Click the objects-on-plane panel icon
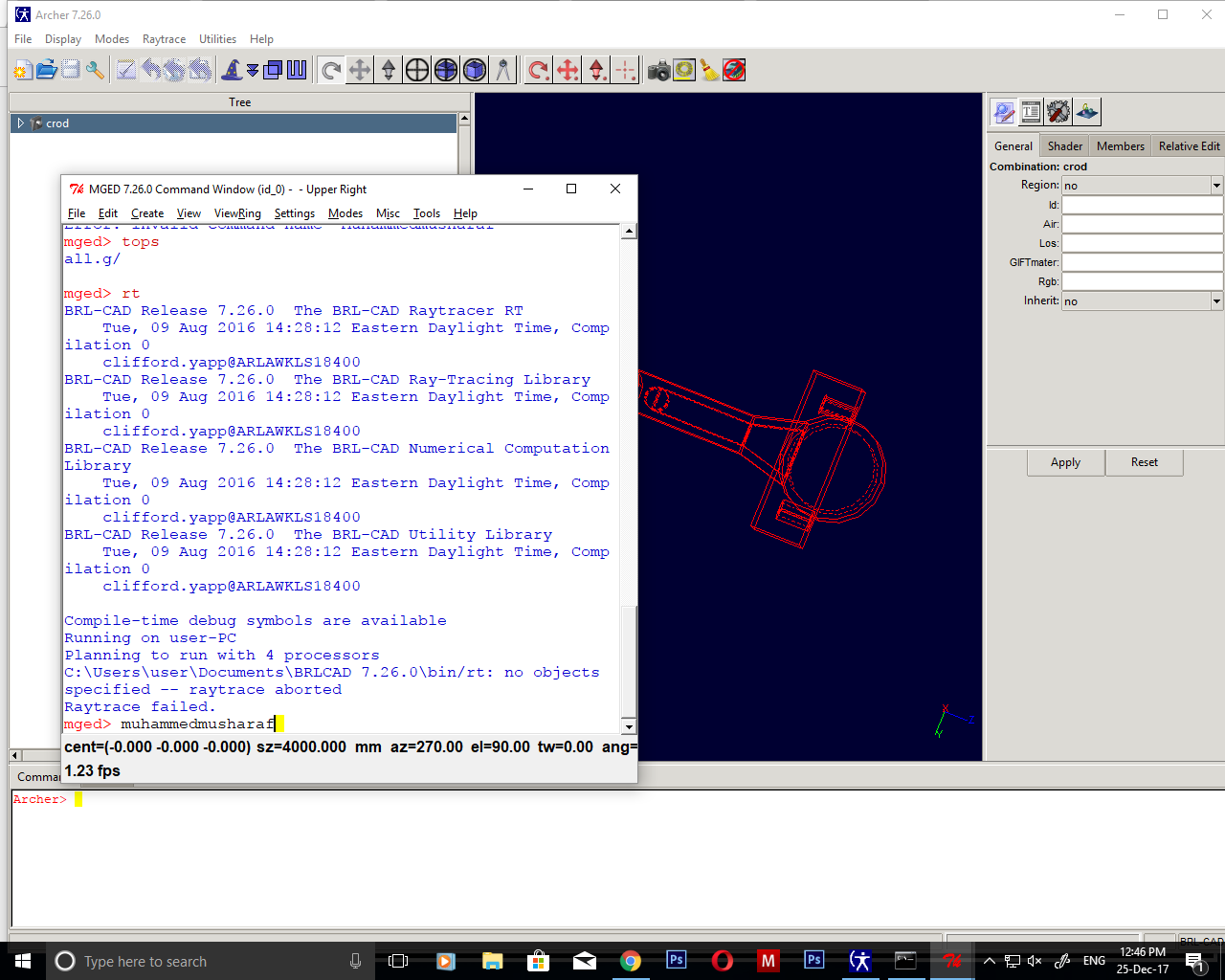 (1087, 112)
